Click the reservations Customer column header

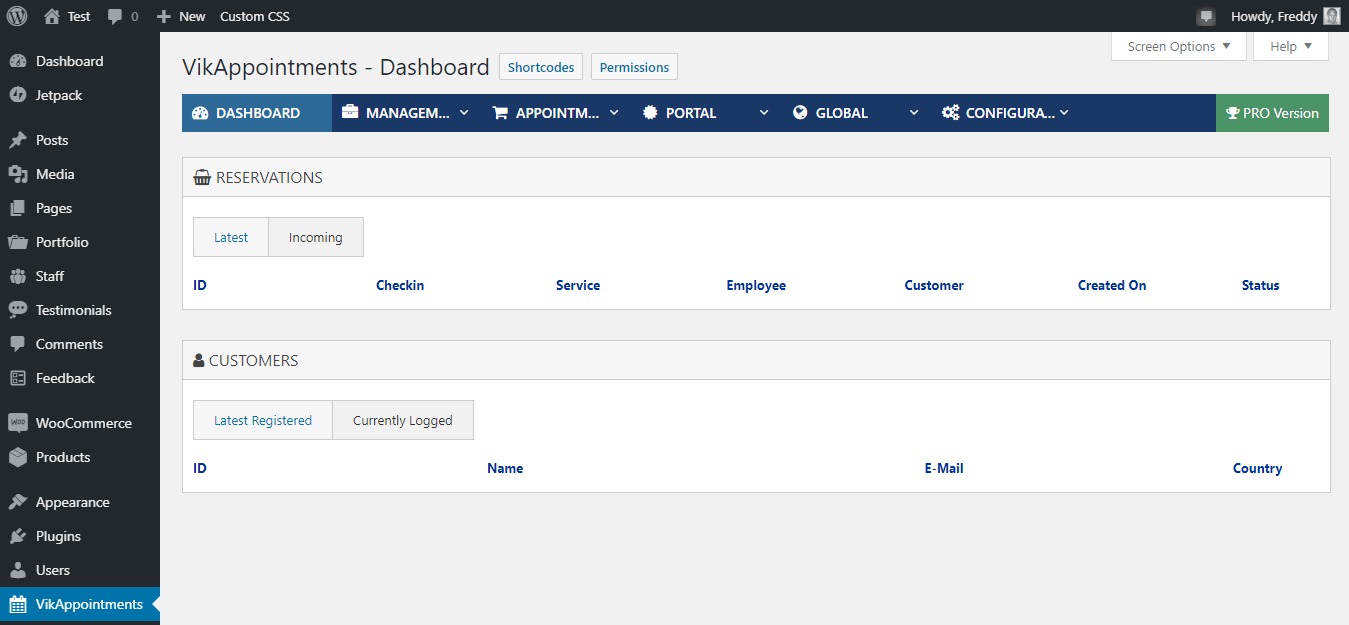click(x=934, y=285)
